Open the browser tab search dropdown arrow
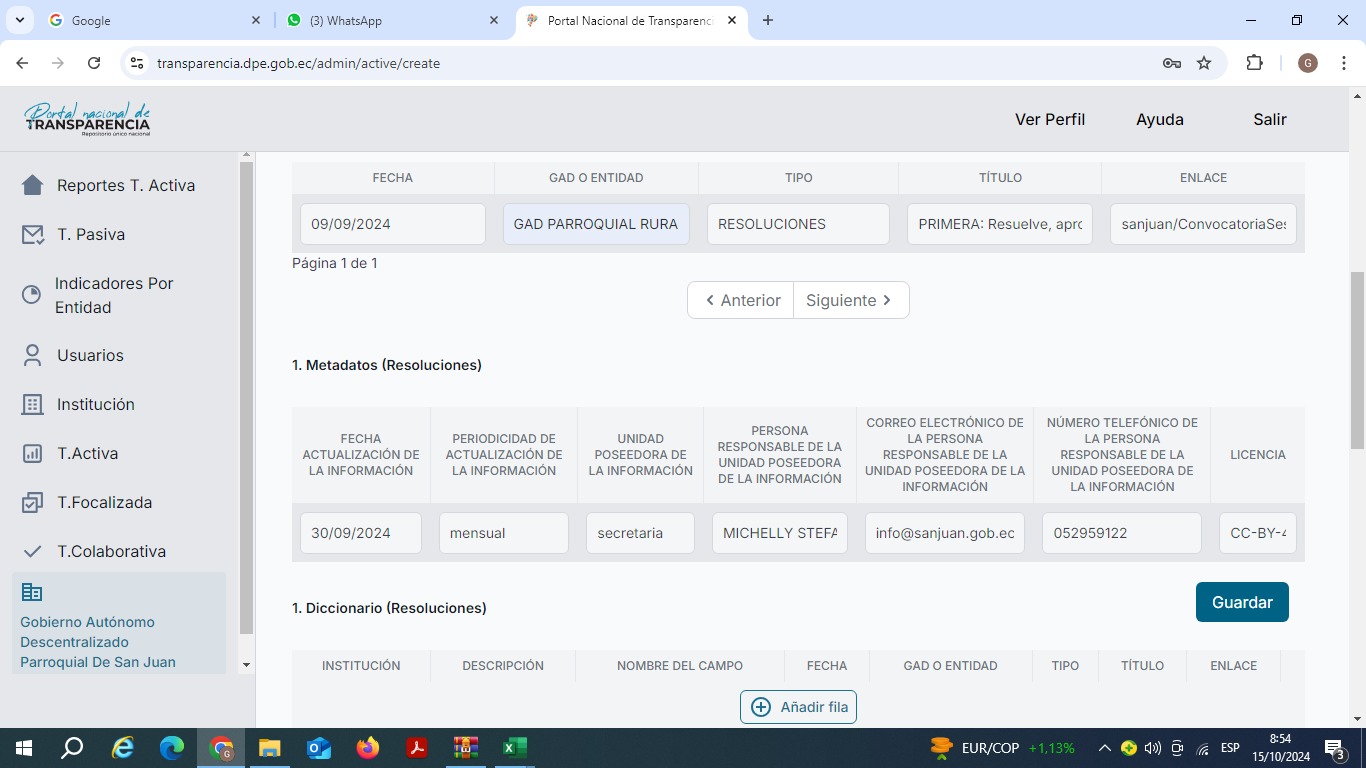 [x=19, y=20]
